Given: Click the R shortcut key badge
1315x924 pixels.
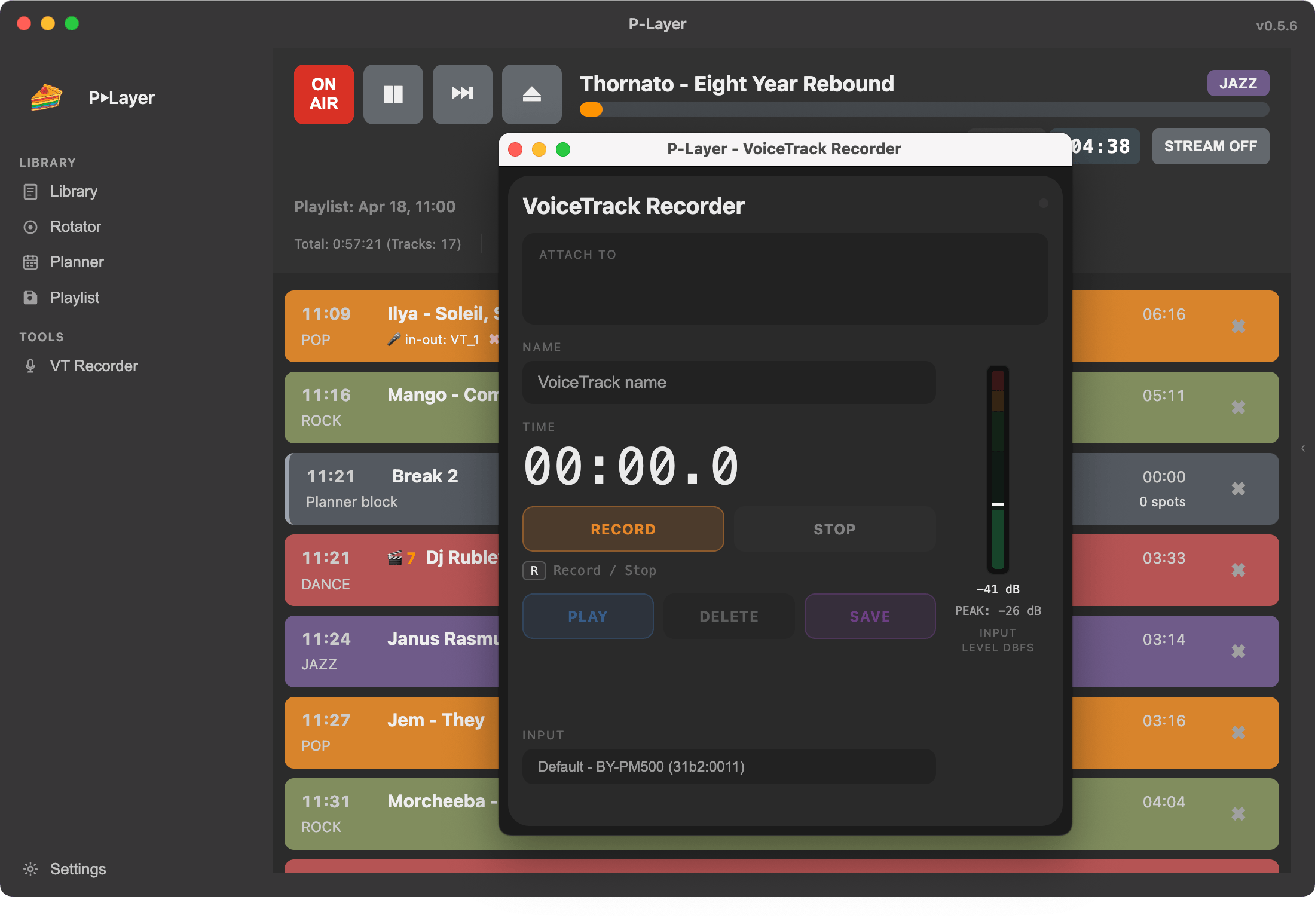Looking at the screenshot, I should point(534,571).
